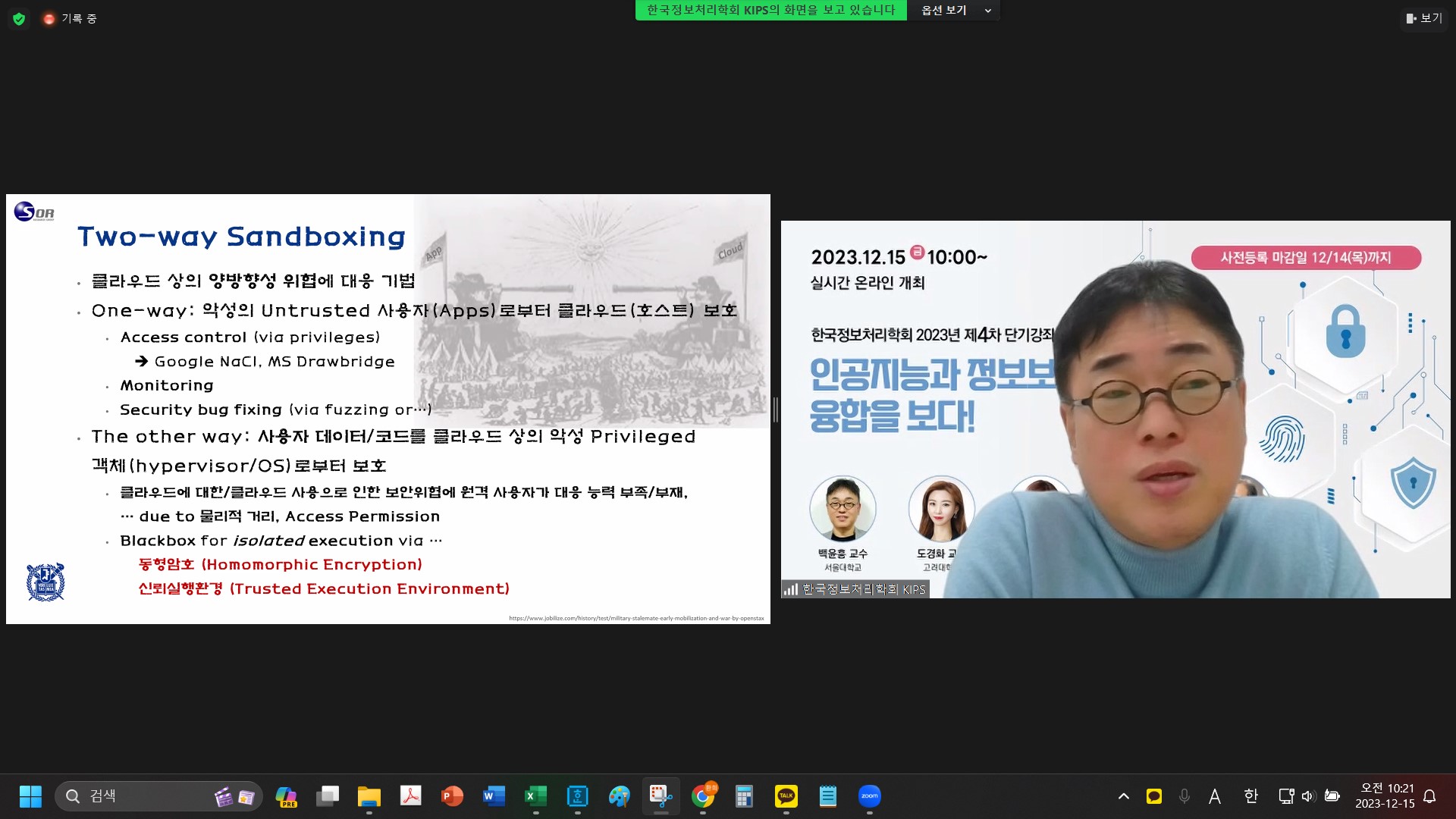This screenshot has width=1456, height=819.
Task: Open the clock and date flyout
Action: (1385, 796)
